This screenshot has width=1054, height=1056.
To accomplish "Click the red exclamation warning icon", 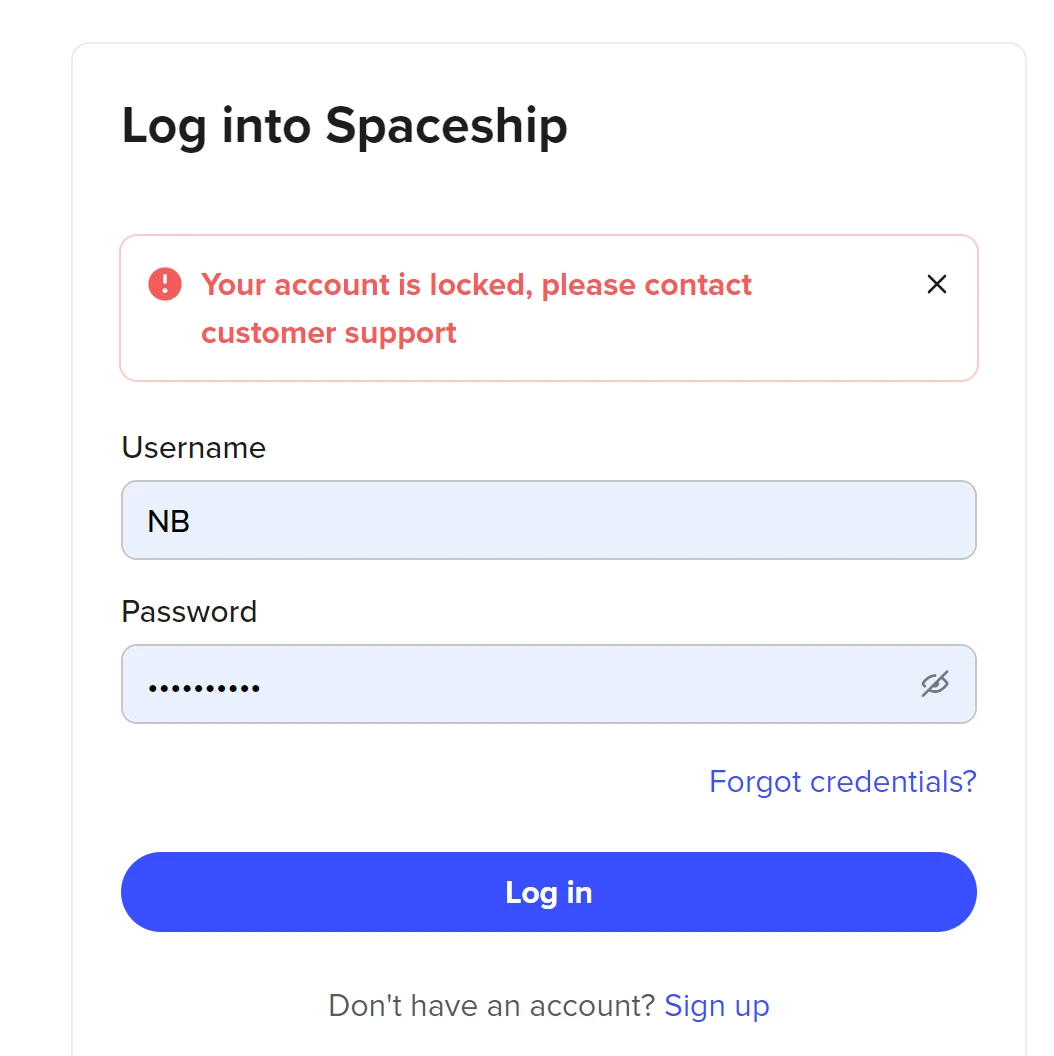I will (165, 284).
